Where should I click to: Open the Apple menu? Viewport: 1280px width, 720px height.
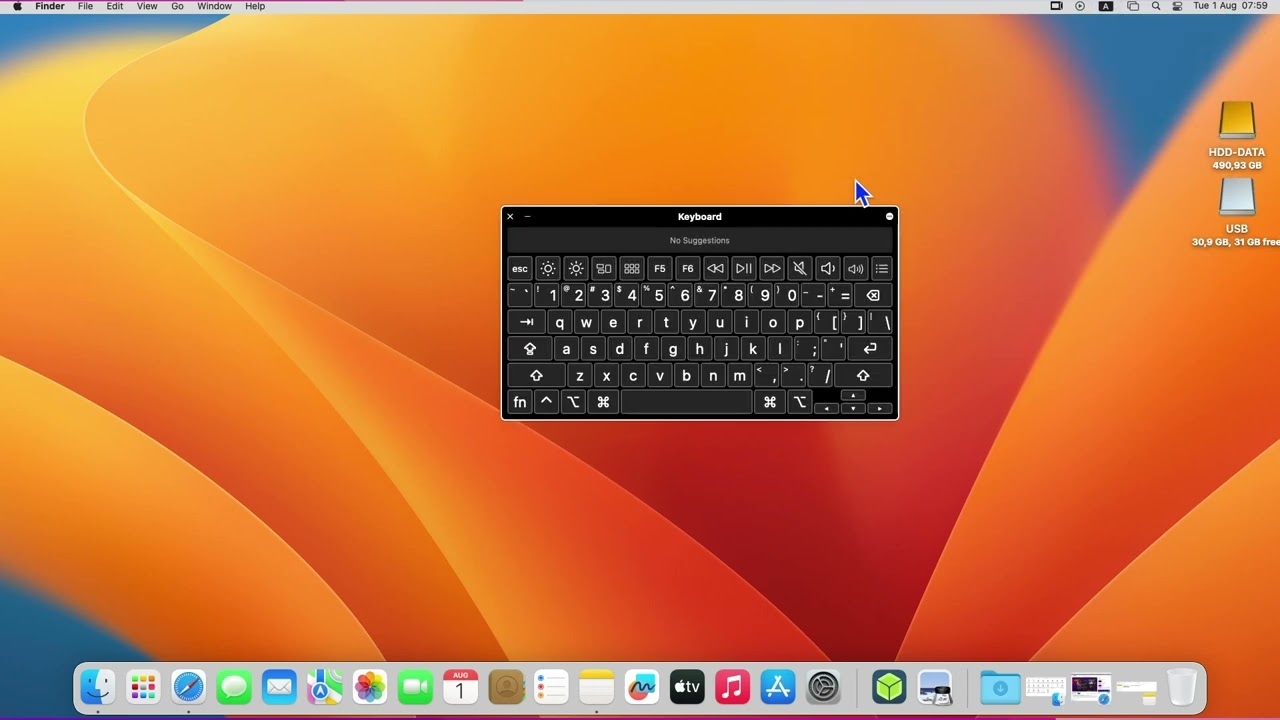[17, 6]
